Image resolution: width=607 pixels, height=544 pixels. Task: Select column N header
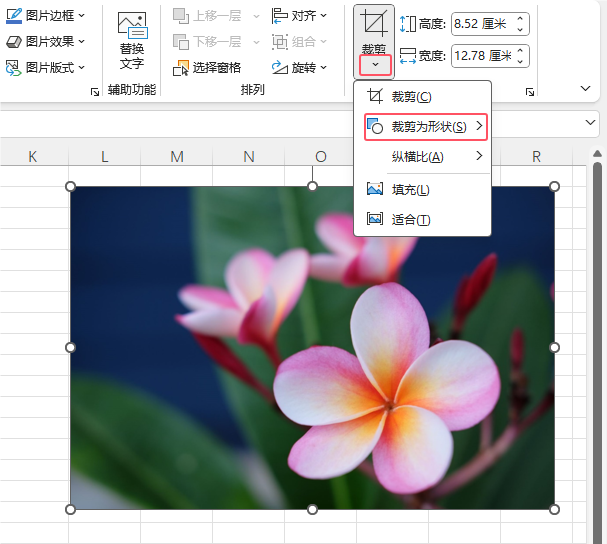[249, 157]
